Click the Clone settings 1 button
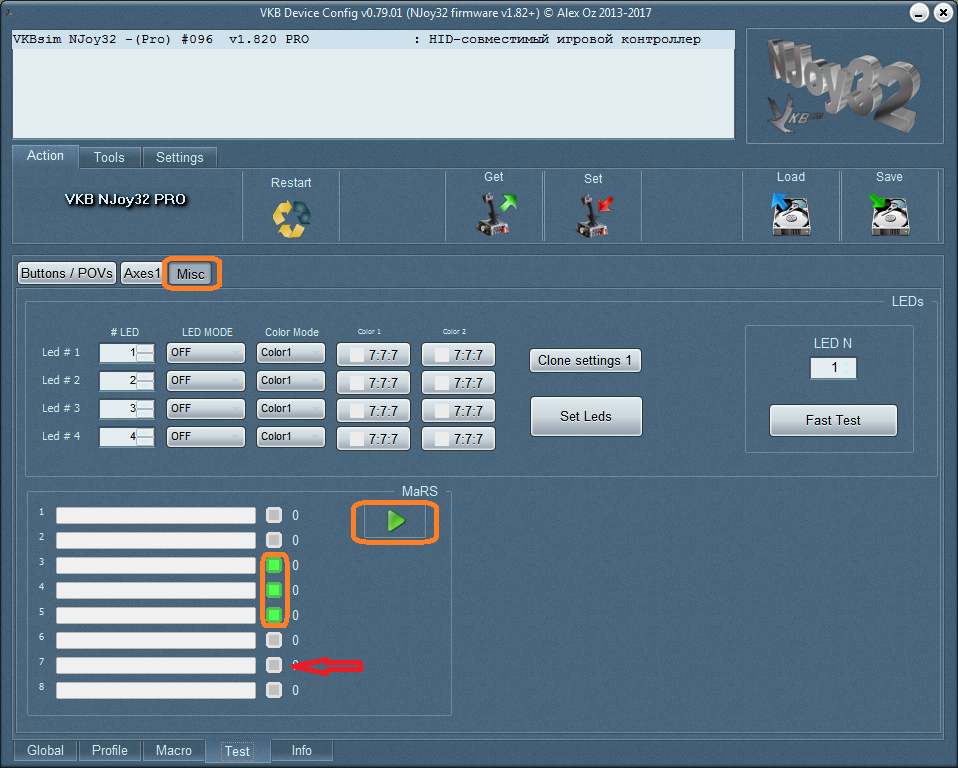958x768 pixels. 584,361
